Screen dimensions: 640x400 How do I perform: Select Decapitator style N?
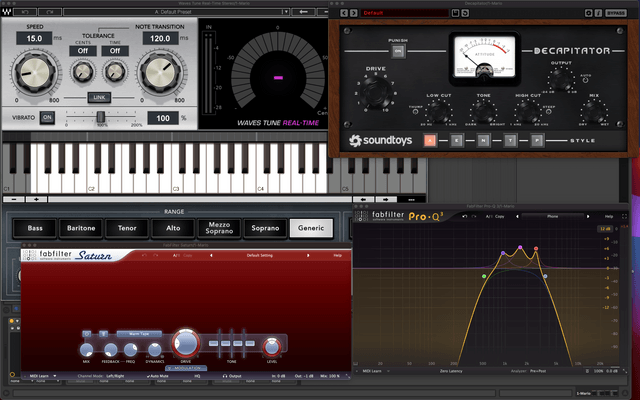(x=482, y=141)
